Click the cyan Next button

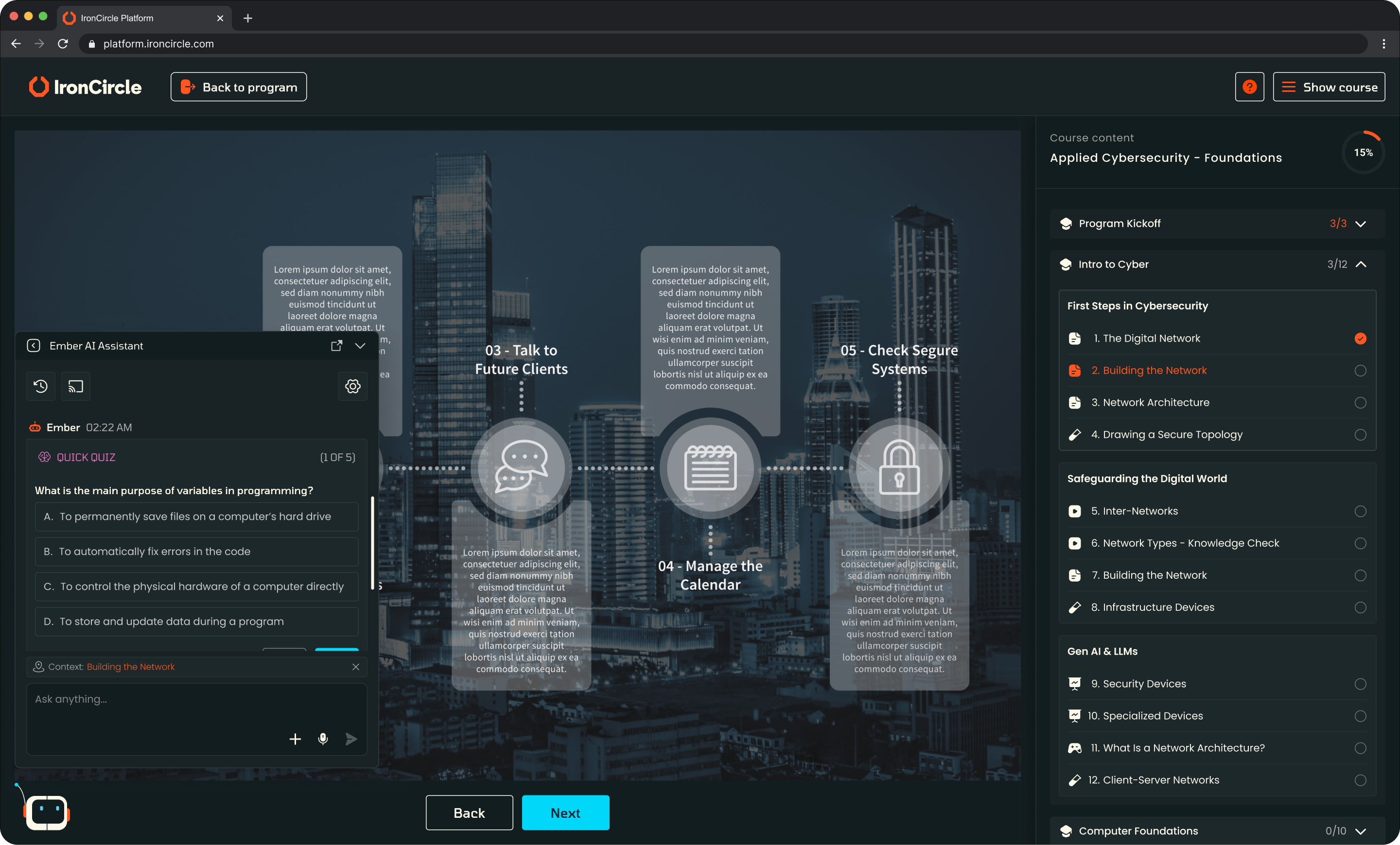[x=565, y=812]
